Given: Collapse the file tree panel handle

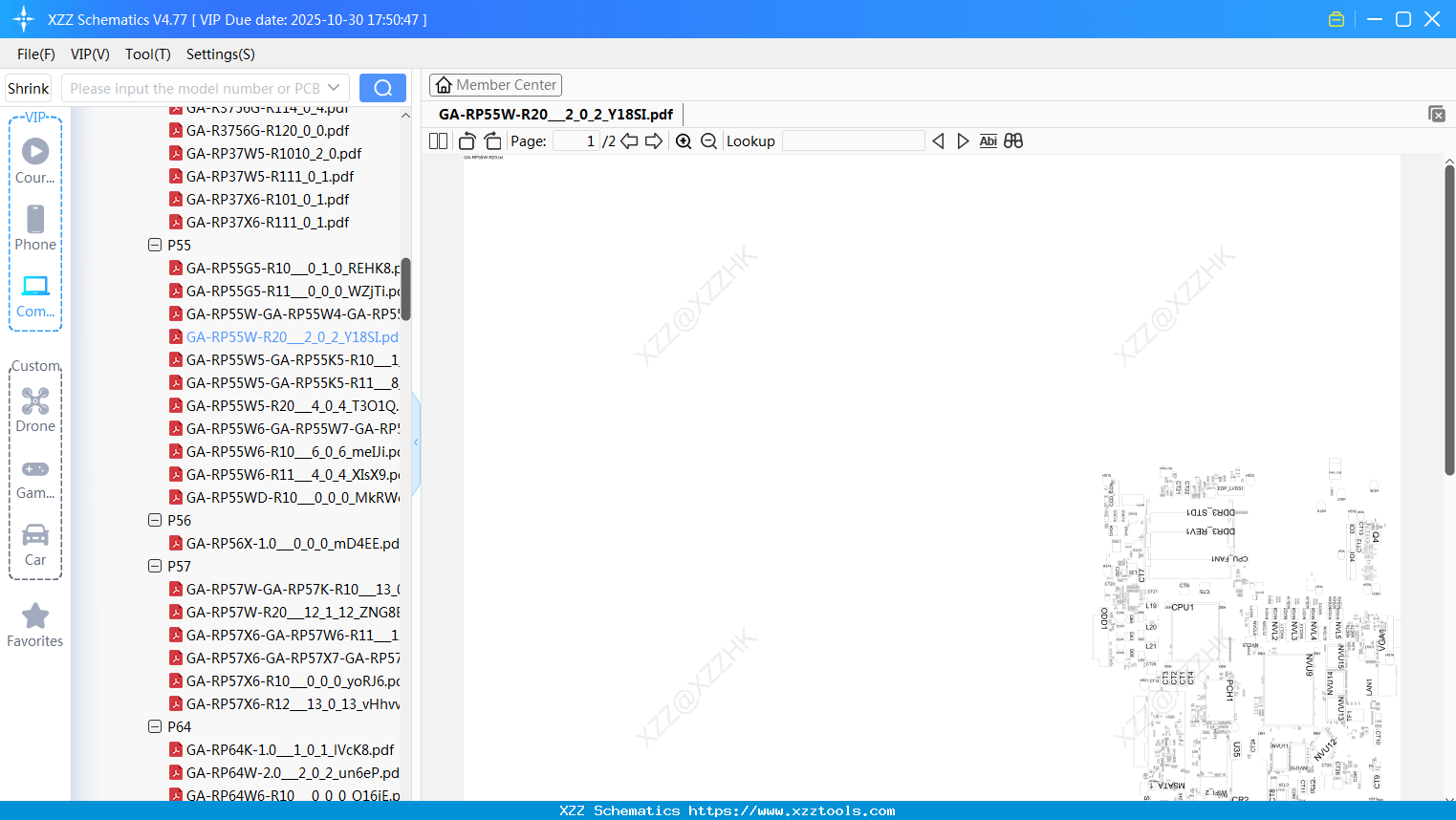Looking at the screenshot, I should [416, 442].
